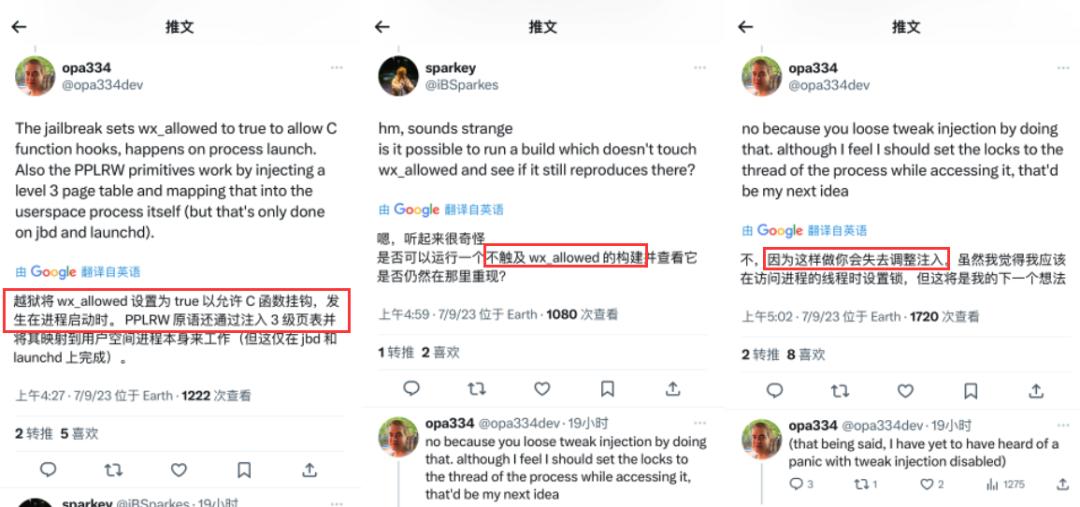This screenshot has height=507, width=1080.
Task: Open Google translation link under sparkey tweet
Action: point(441,209)
